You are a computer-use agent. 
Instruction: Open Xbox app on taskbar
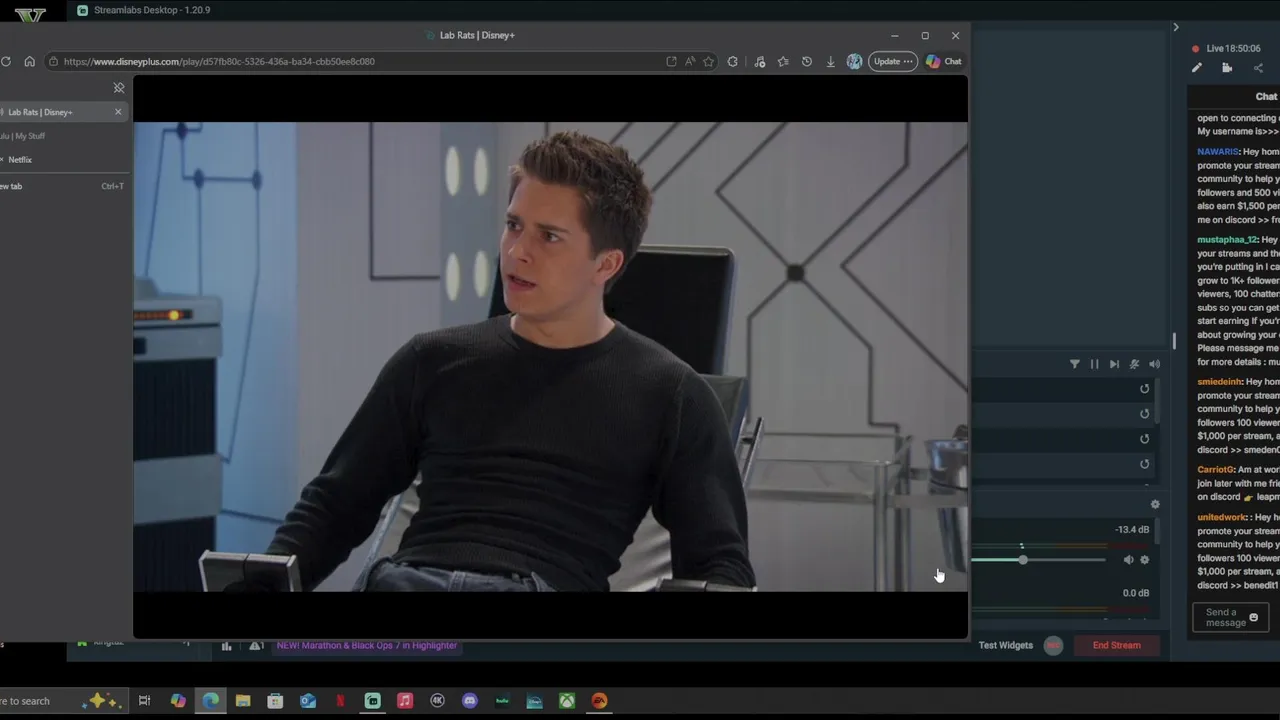tap(567, 701)
